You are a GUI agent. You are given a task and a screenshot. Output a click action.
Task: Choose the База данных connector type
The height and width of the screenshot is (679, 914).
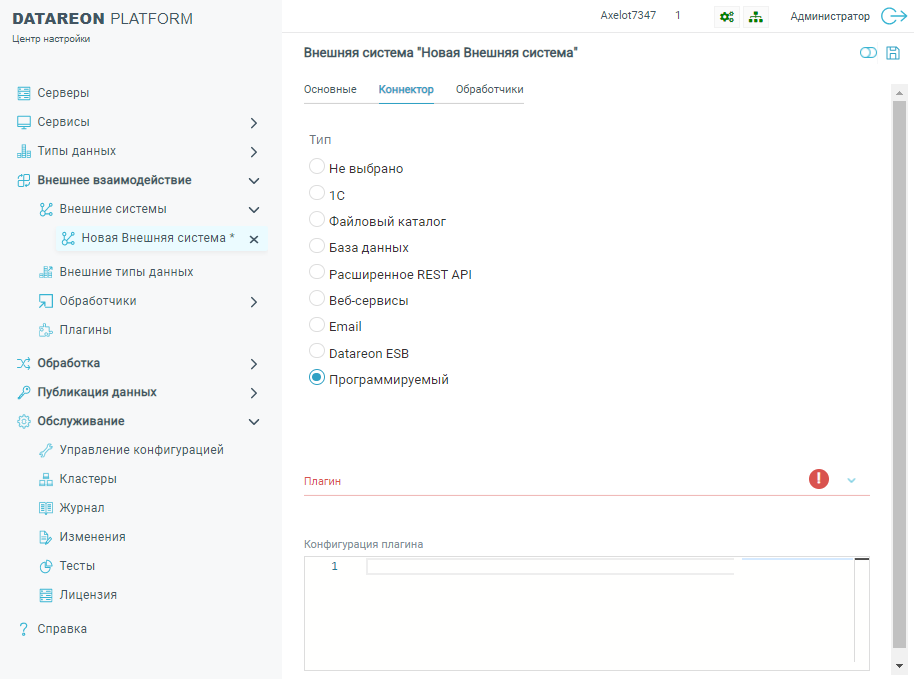coord(317,246)
